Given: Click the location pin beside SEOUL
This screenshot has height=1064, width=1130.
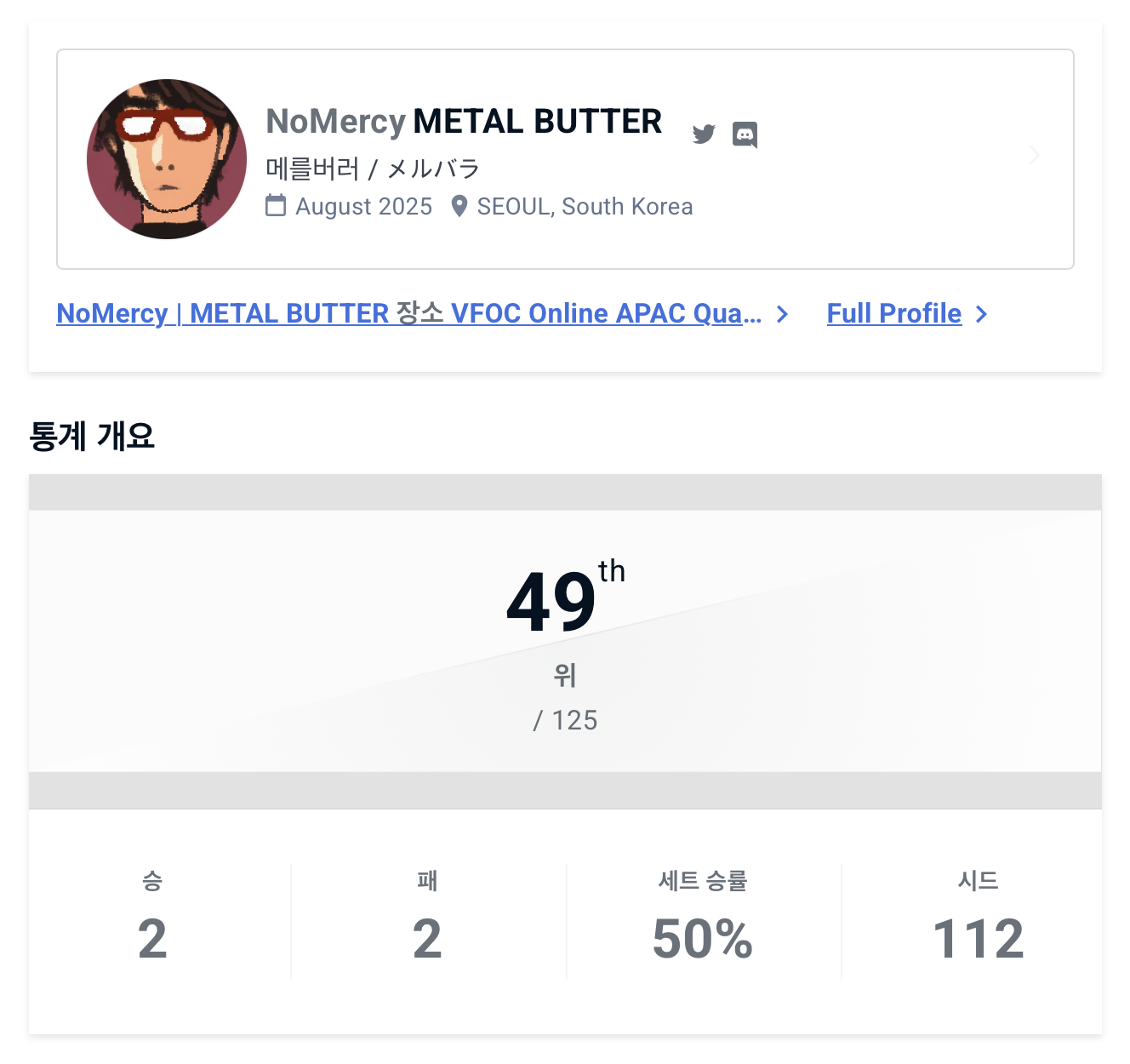Looking at the screenshot, I should click(459, 206).
